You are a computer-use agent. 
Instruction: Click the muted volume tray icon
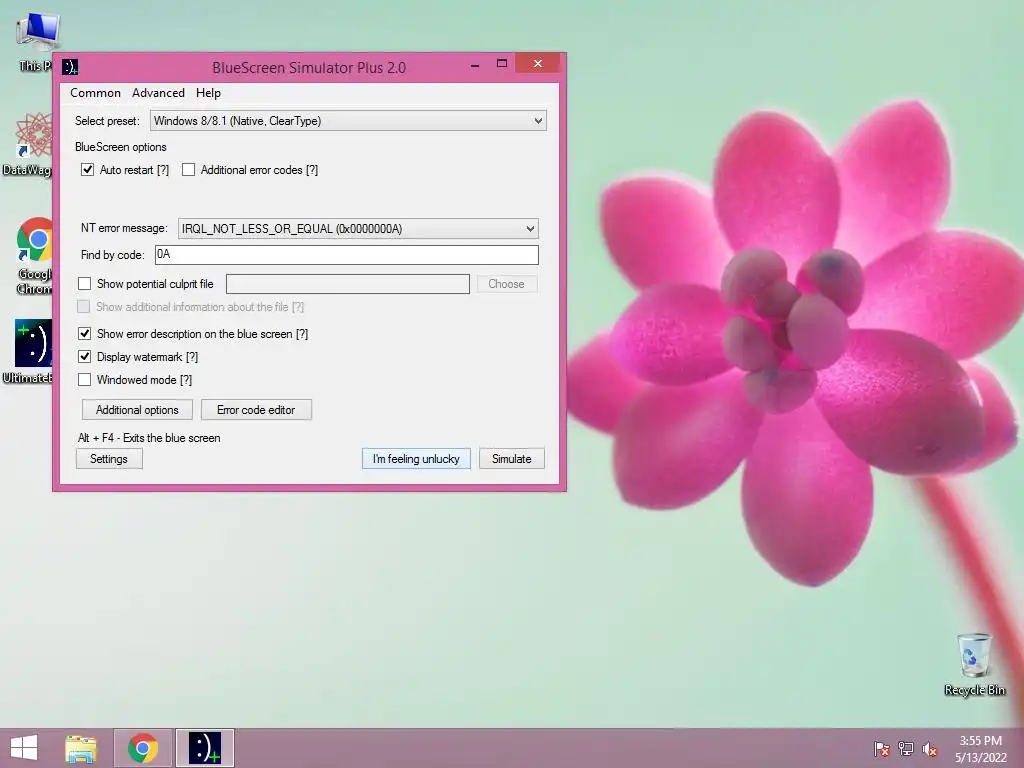pos(930,749)
